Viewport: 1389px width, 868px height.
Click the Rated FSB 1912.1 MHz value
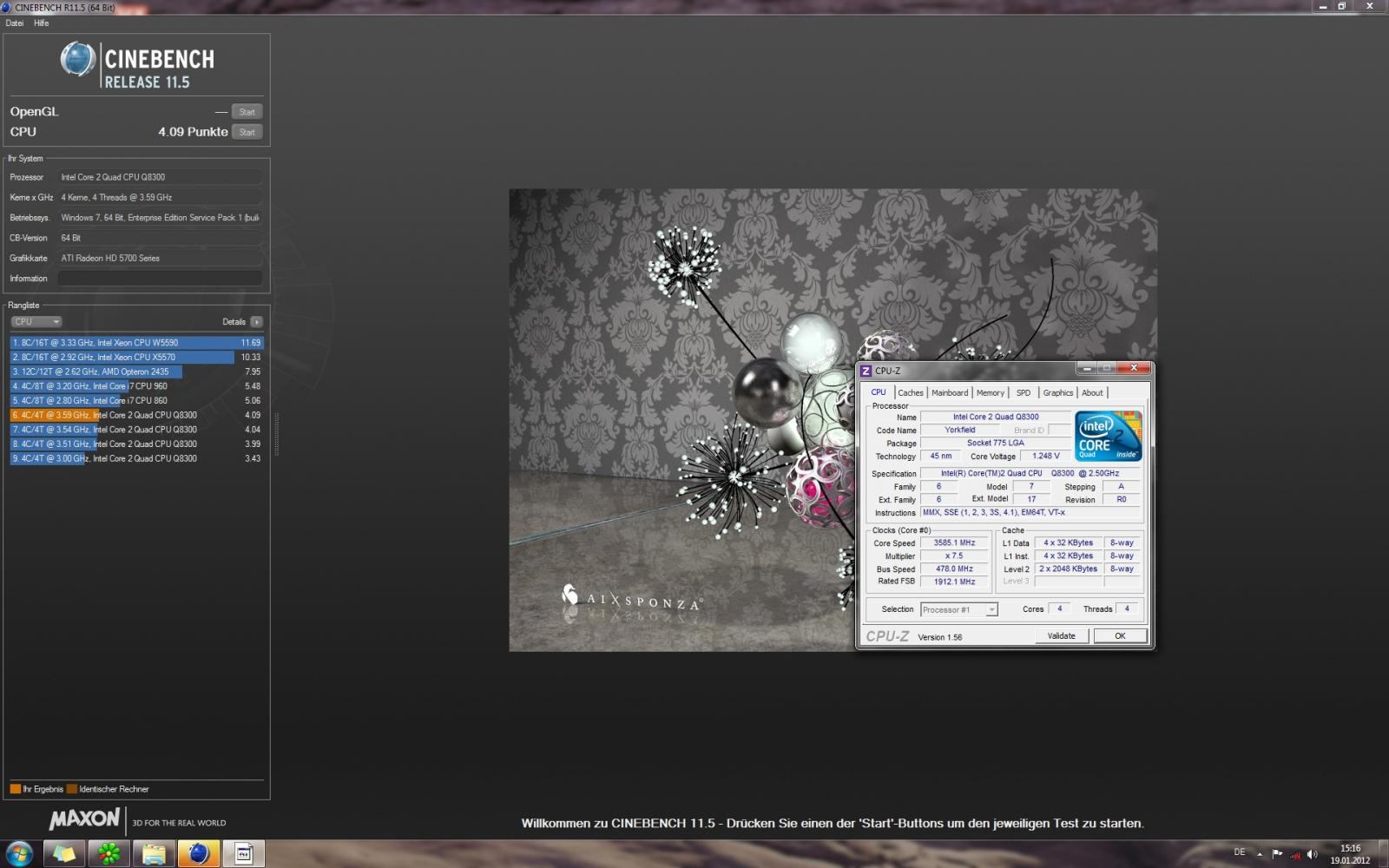coord(954,582)
